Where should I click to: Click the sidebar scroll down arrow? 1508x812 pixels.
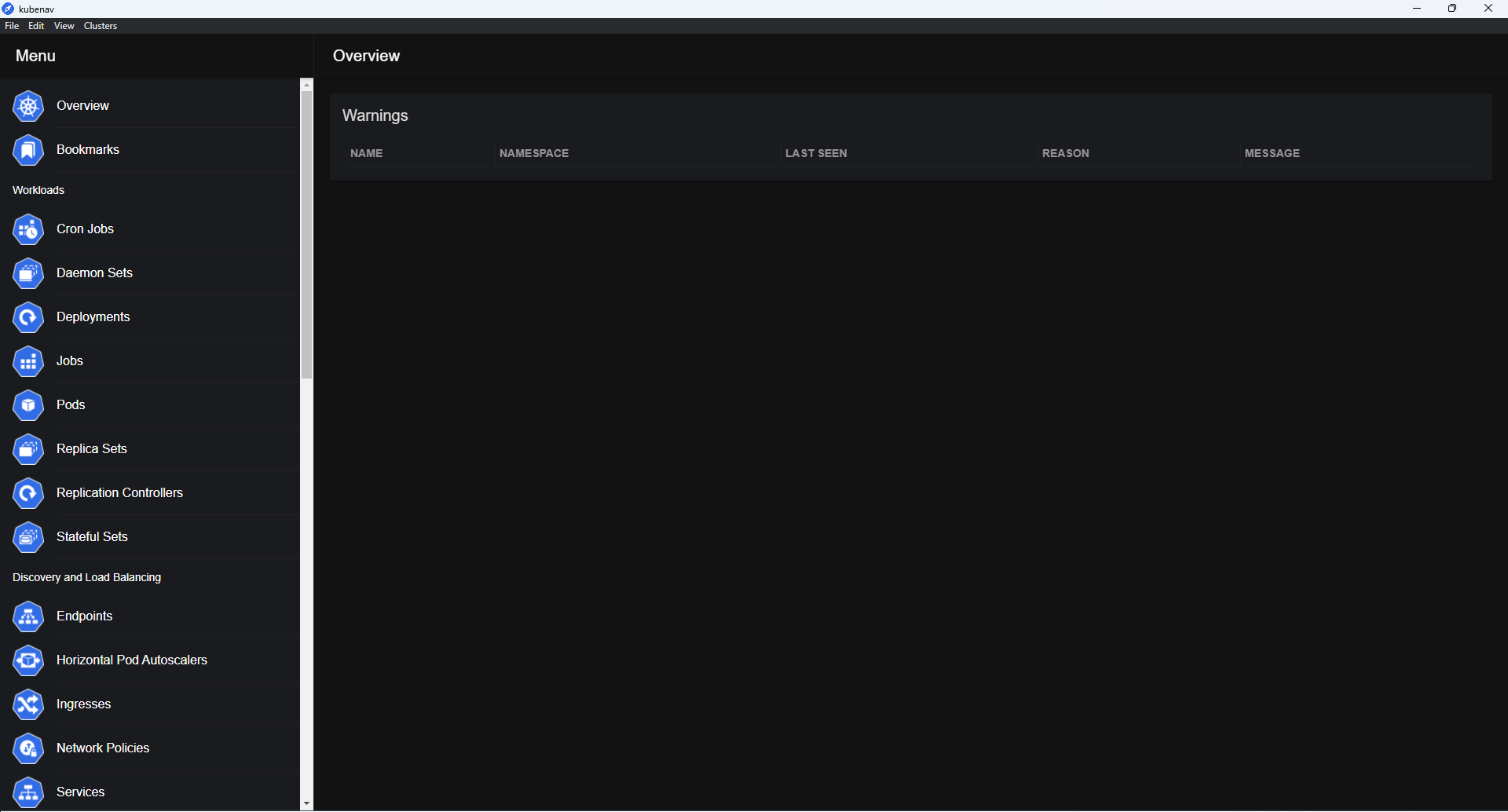(x=306, y=804)
